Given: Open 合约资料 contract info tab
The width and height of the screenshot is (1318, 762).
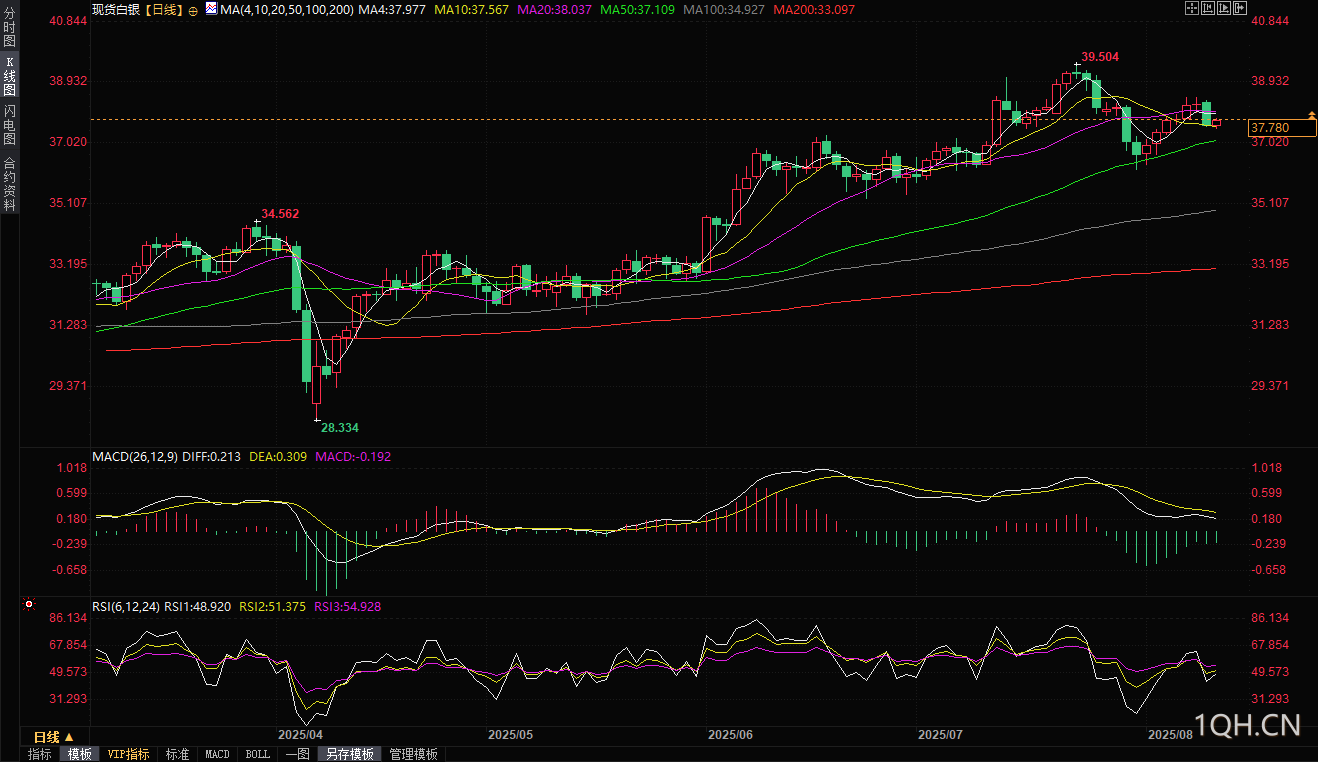Looking at the screenshot, I should 9,184.
